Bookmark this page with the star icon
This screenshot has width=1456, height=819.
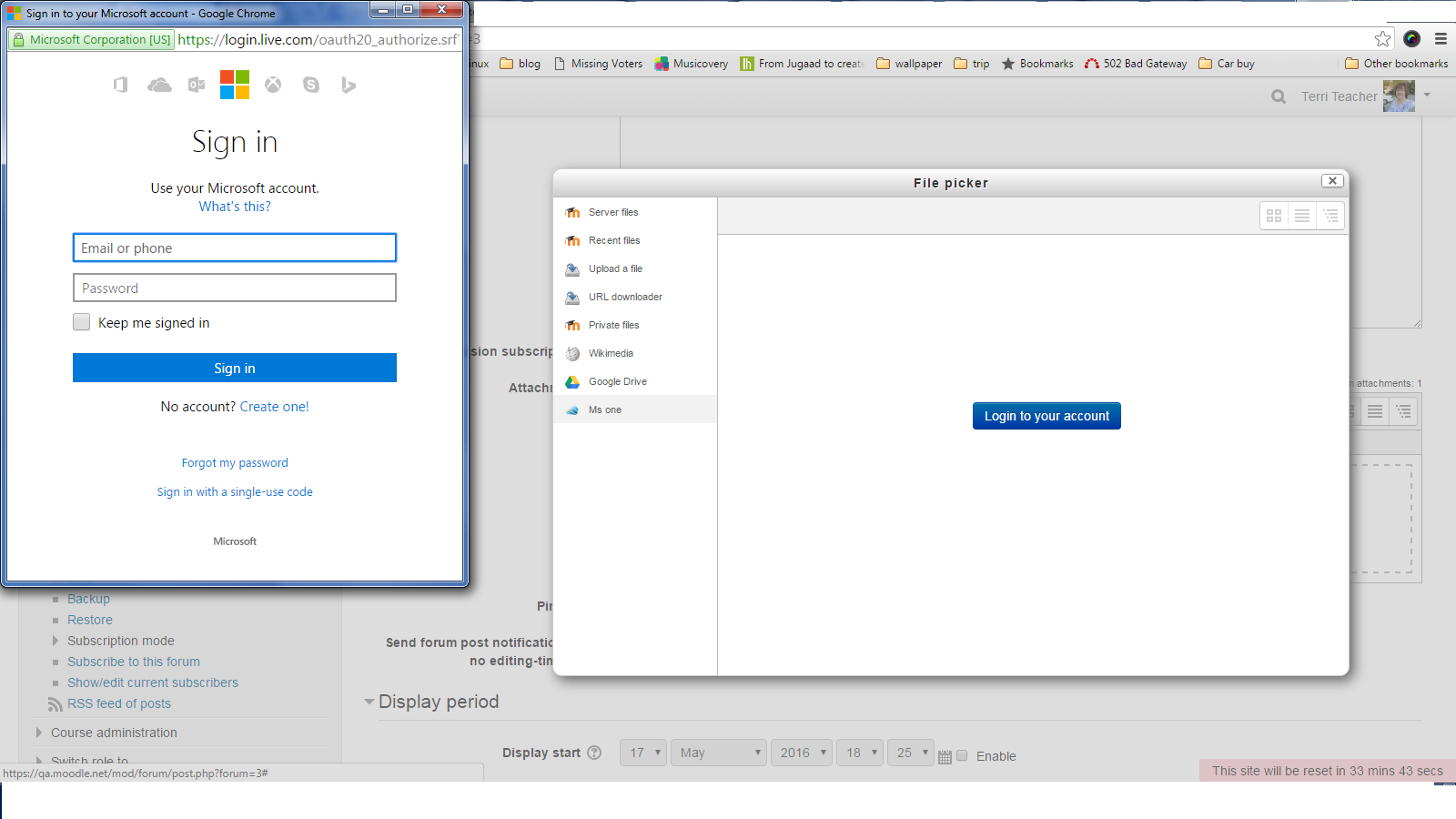pos(1383,38)
